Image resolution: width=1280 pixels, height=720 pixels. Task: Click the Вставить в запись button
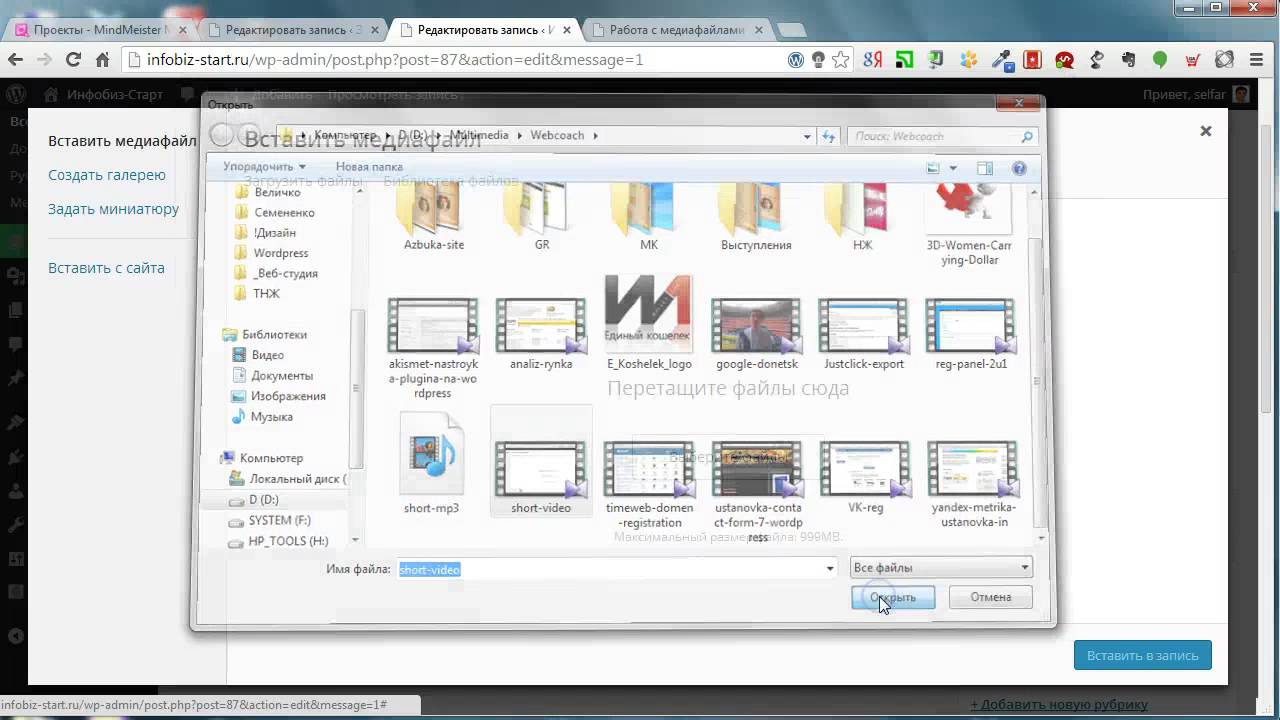(x=1143, y=656)
